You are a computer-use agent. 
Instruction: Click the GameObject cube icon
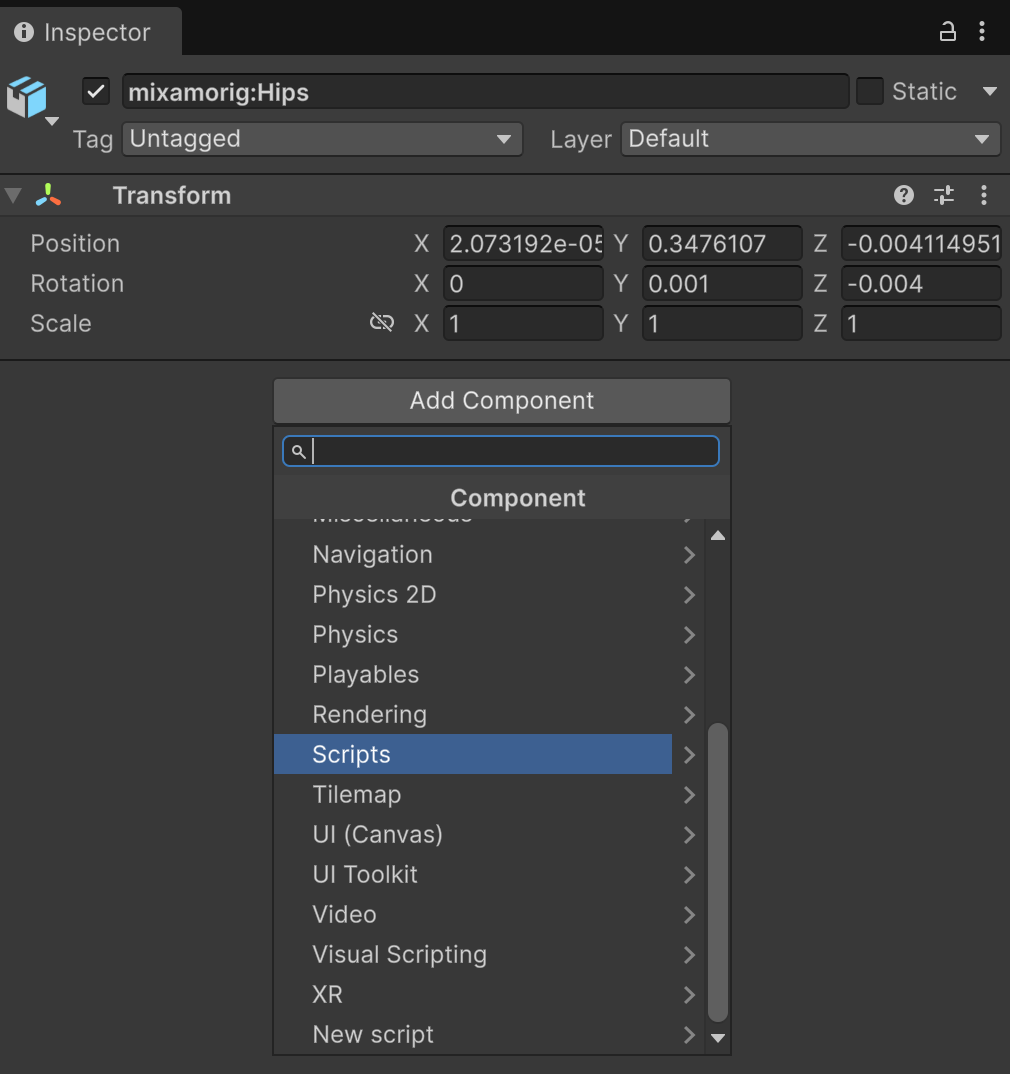coord(28,98)
